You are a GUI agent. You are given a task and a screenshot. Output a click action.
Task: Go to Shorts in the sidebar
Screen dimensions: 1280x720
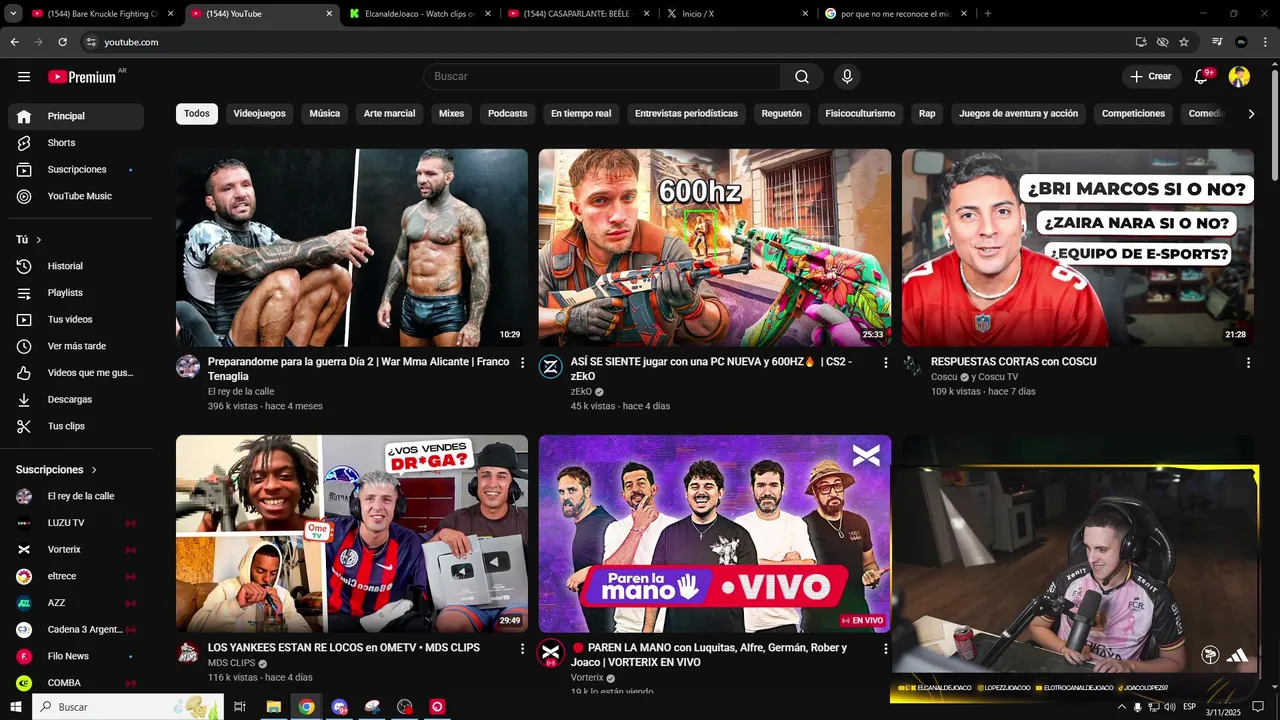coord(76,143)
